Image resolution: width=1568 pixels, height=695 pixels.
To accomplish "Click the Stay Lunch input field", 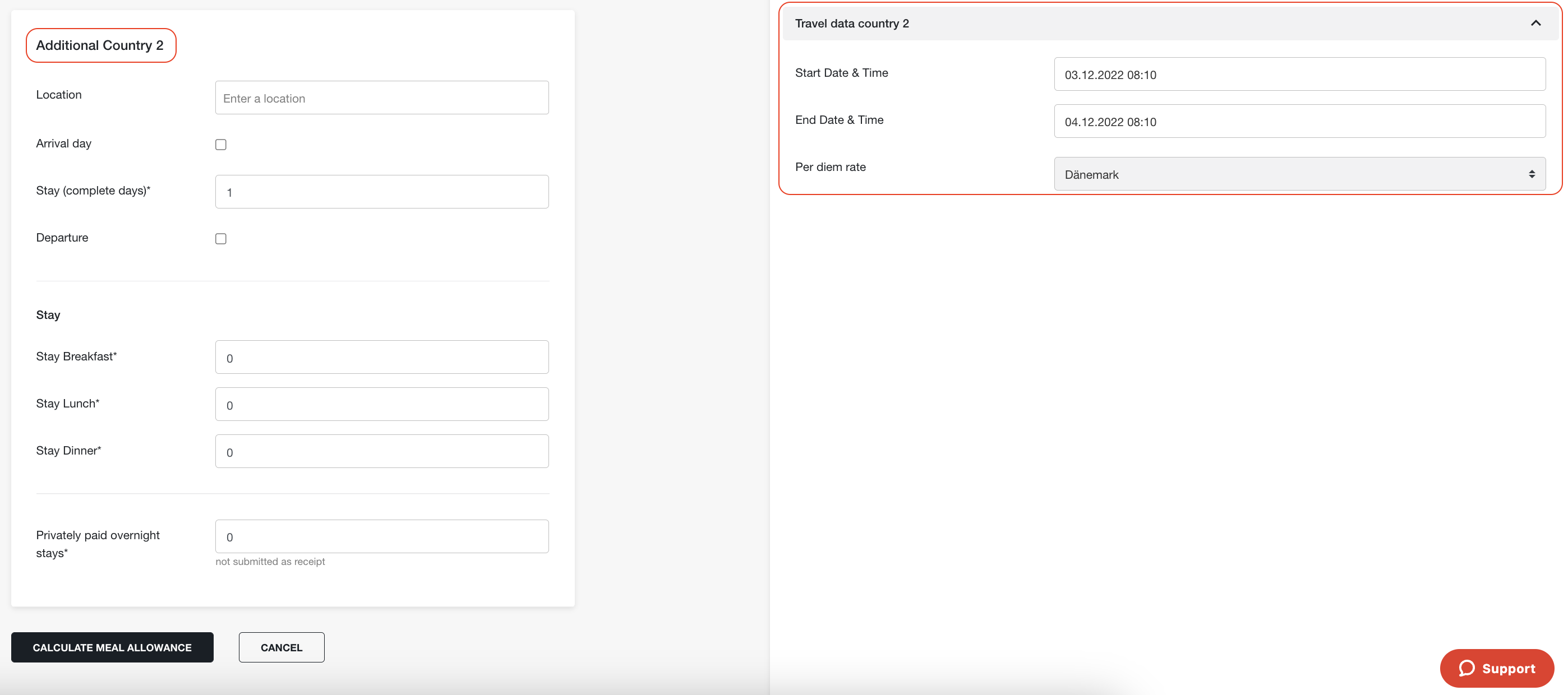I will (x=382, y=404).
